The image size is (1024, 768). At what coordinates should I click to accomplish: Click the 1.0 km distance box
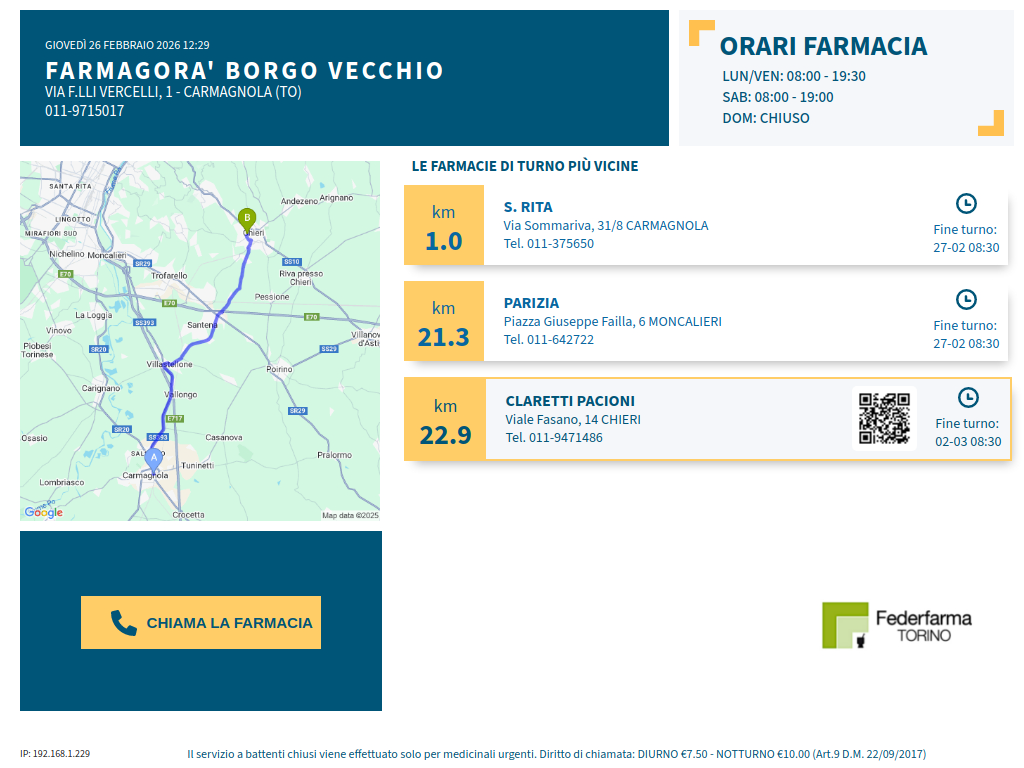pyautogui.click(x=444, y=225)
